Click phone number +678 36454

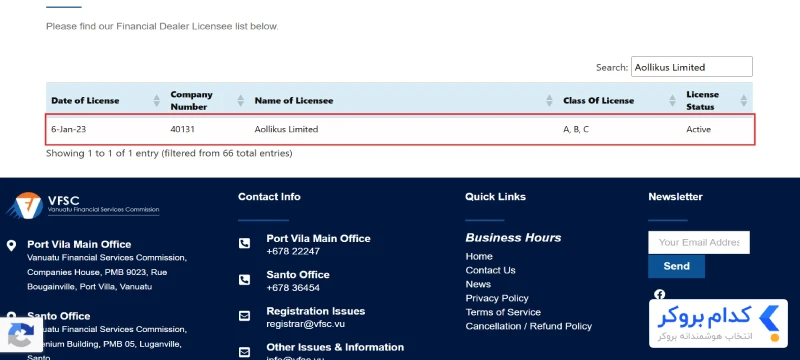click(293, 288)
